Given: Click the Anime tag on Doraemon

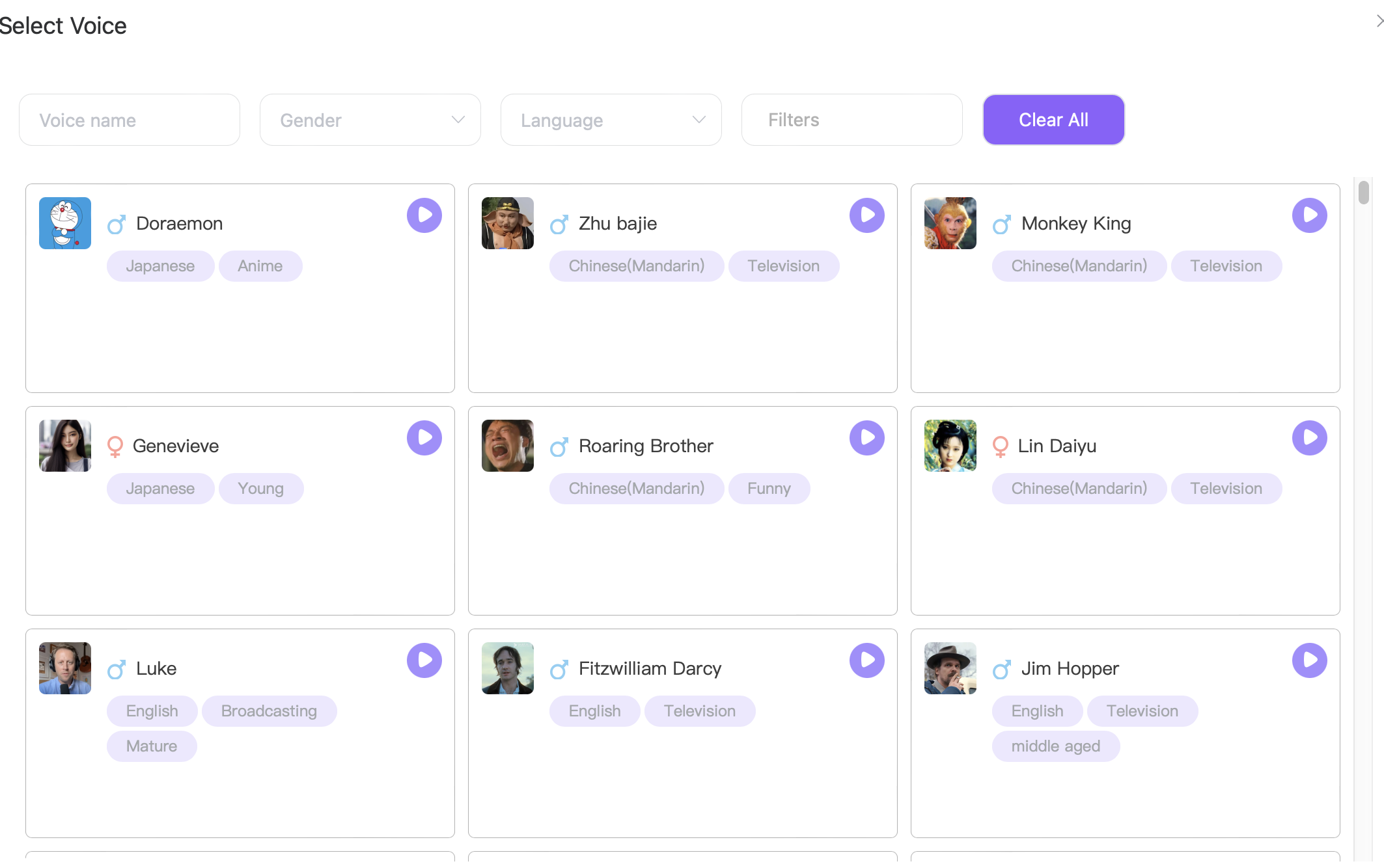Looking at the screenshot, I should (260, 266).
